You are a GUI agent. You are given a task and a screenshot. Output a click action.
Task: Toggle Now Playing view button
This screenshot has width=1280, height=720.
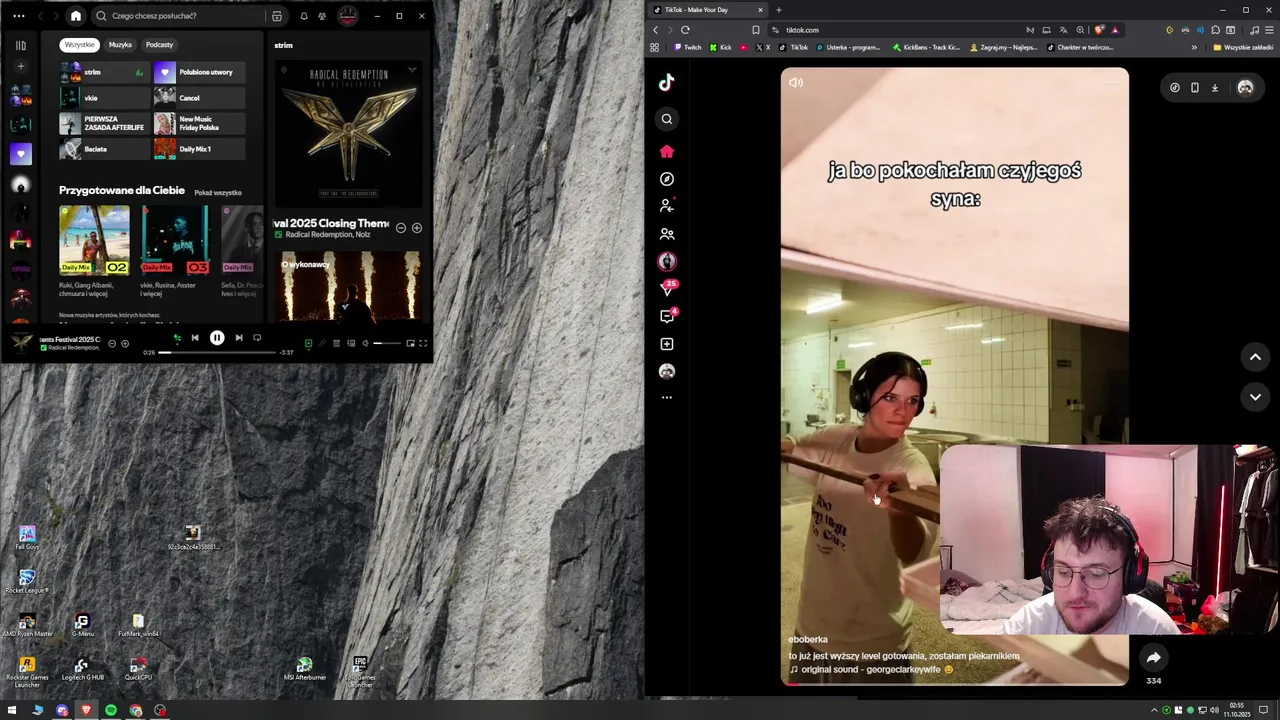(308, 343)
